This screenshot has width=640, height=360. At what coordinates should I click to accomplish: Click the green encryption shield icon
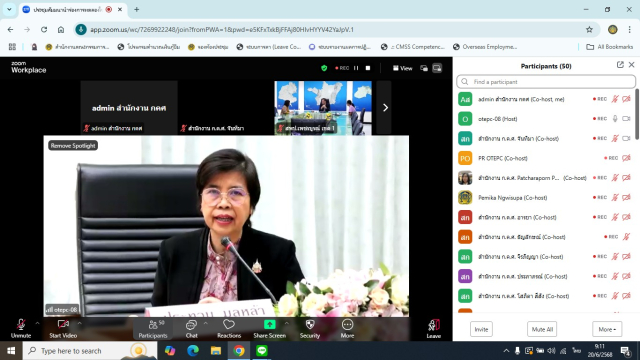[324, 68]
